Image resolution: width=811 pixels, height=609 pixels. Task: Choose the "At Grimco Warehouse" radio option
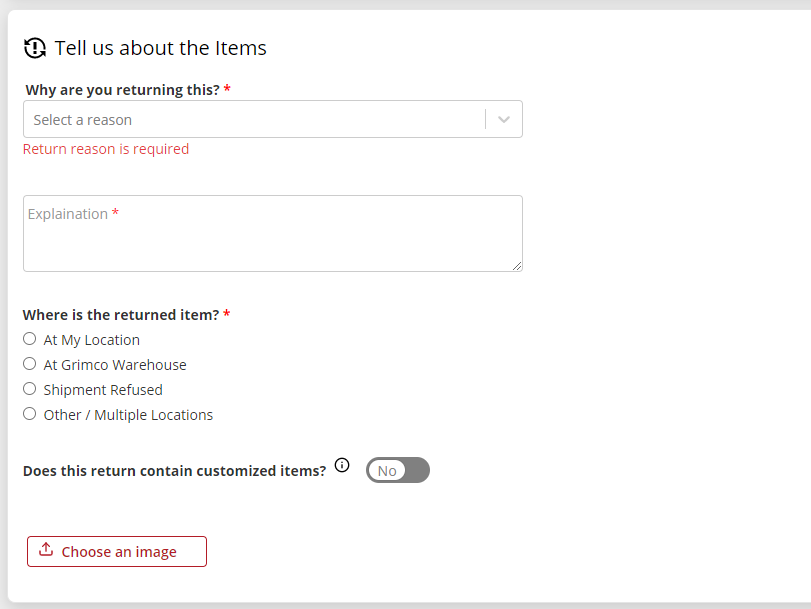pyautogui.click(x=30, y=364)
